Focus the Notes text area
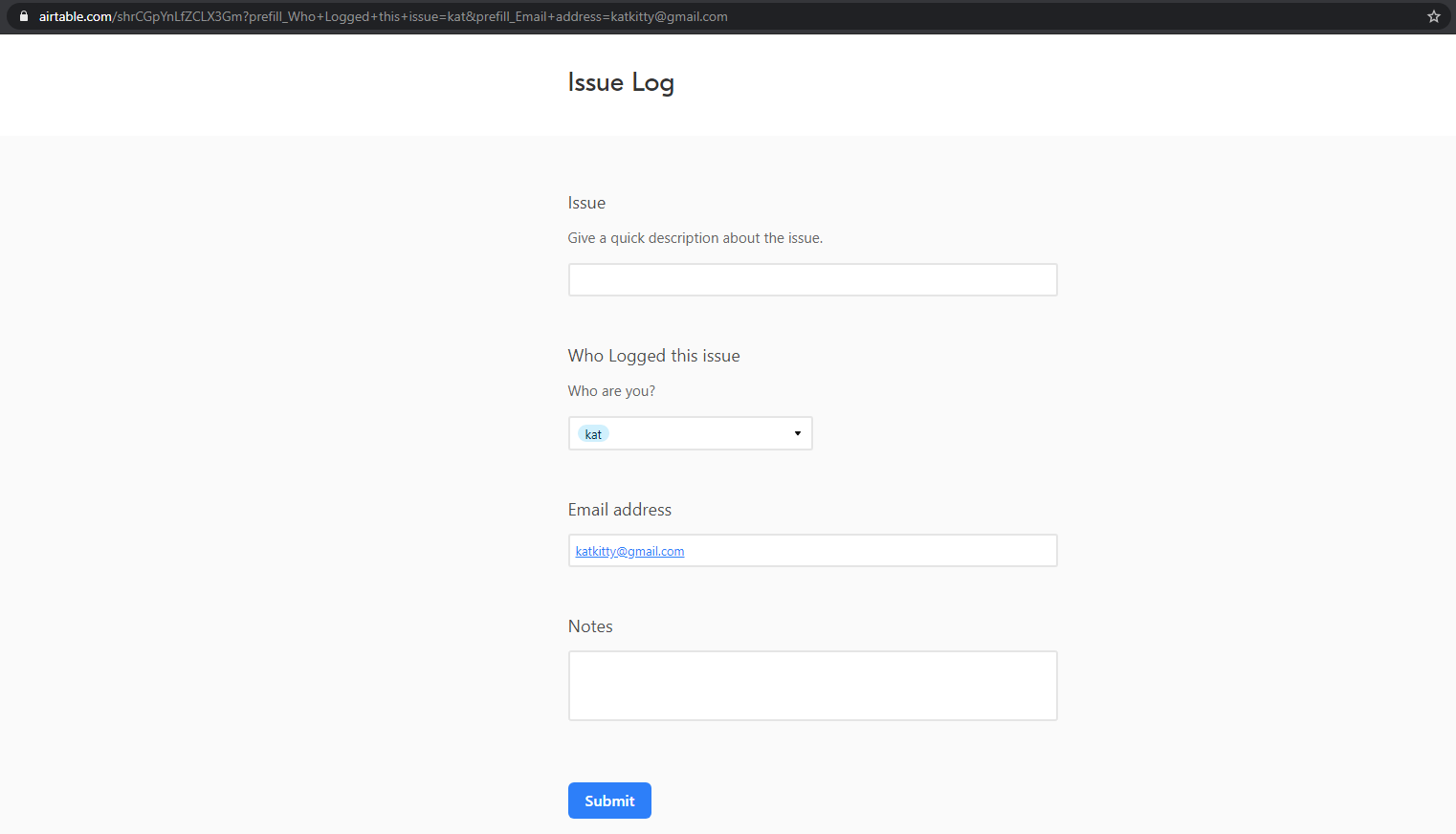1456x834 pixels. click(812, 686)
